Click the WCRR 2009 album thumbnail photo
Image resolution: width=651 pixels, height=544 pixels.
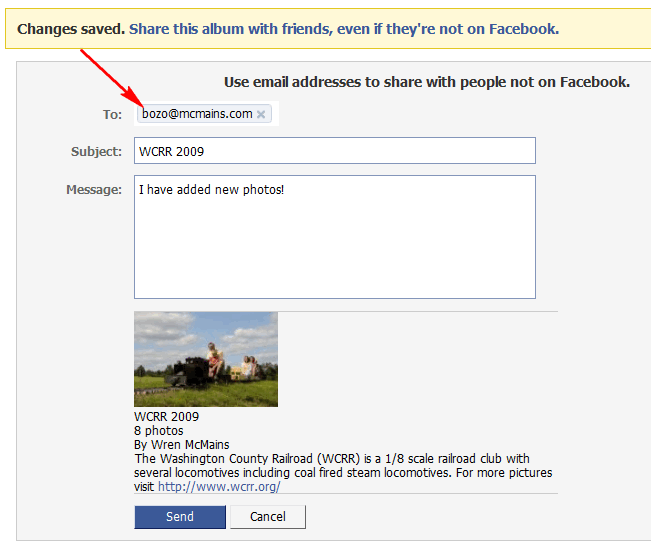point(206,359)
